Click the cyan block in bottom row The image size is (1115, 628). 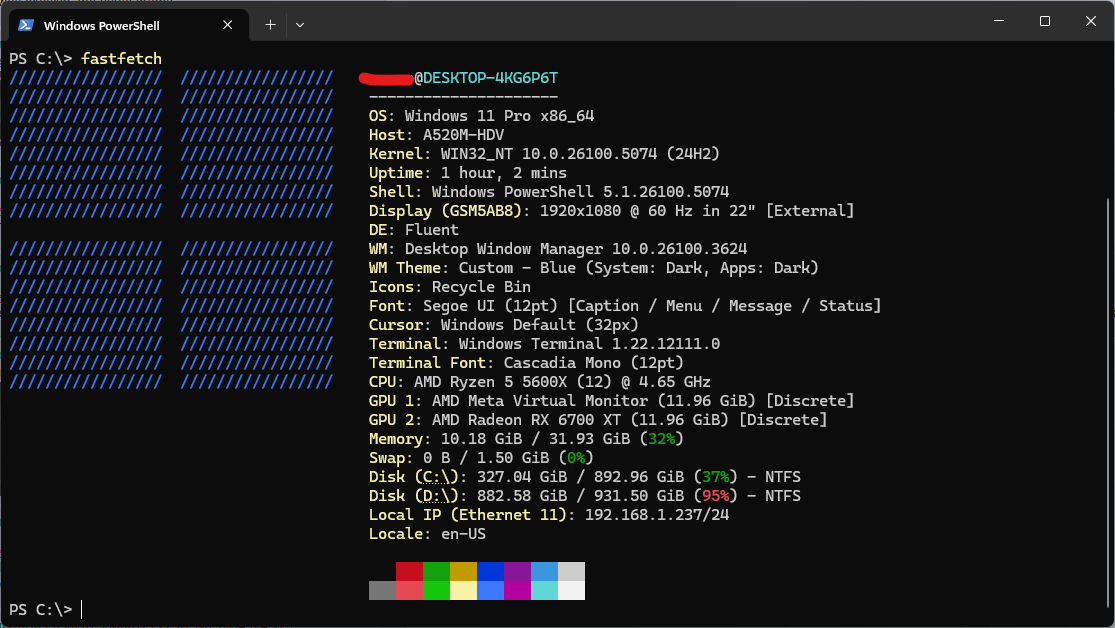[545, 590]
